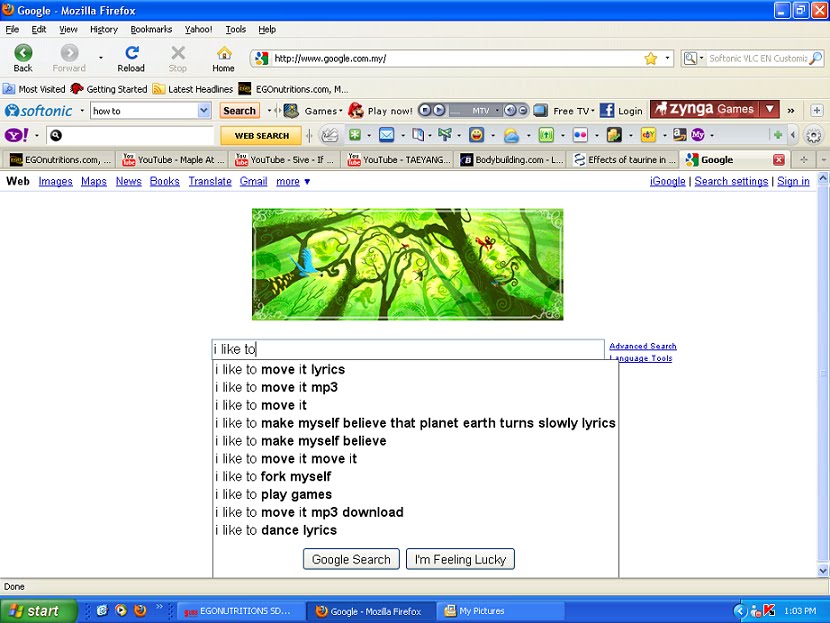This screenshot has width=830, height=623.
Task: Click I'm Feeling Lucky button
Action: click(460, 559)
